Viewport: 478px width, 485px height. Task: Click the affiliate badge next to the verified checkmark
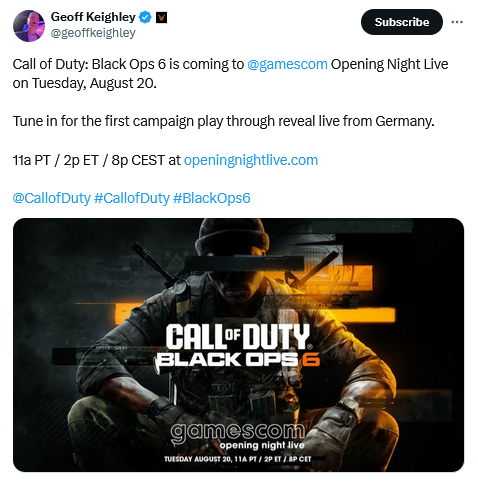tap(161, 18)
